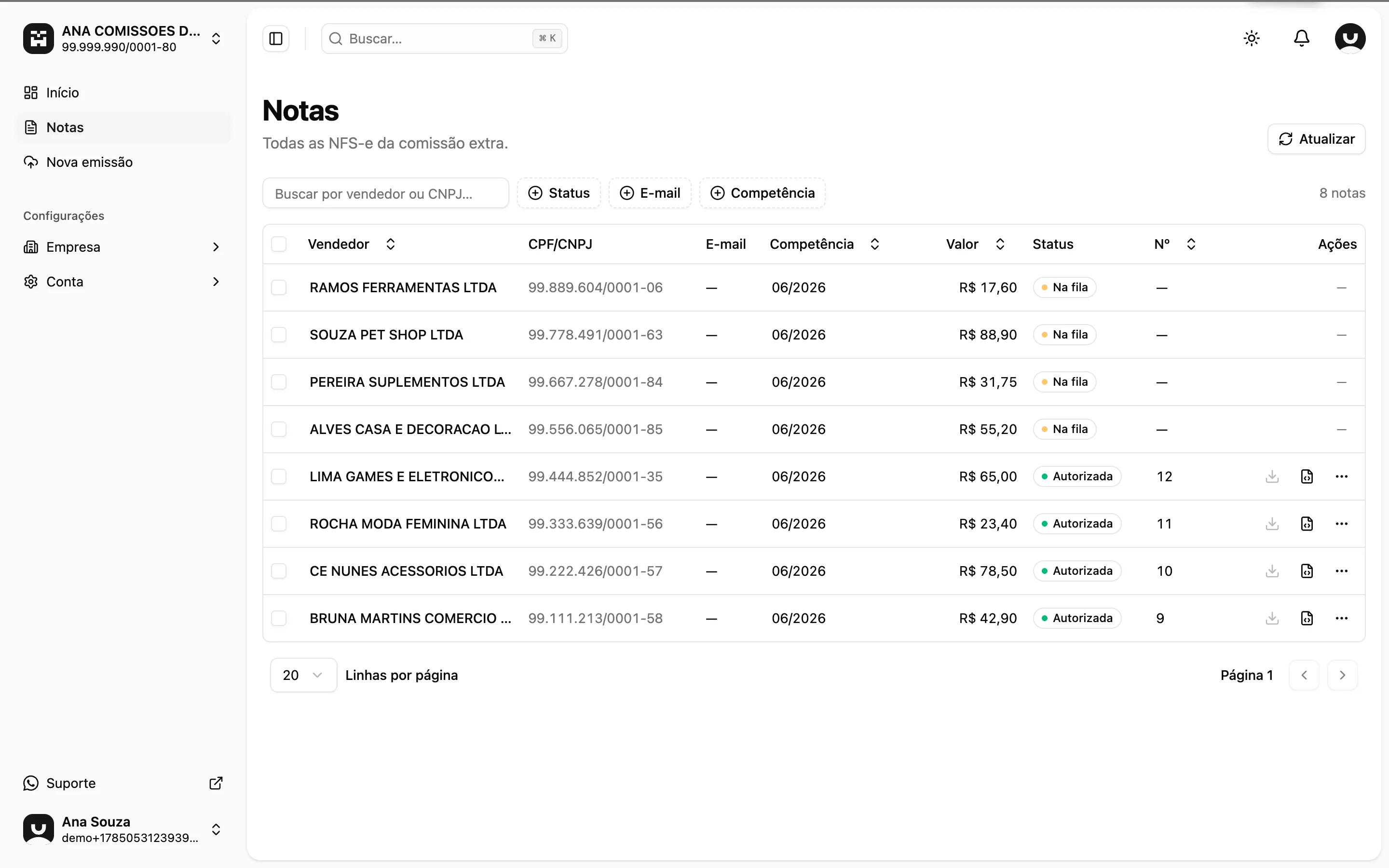Download PDF for ROCHA MODA FEMININA note
This screenshot has width=1389, height=868.
tap(1272, 524)
